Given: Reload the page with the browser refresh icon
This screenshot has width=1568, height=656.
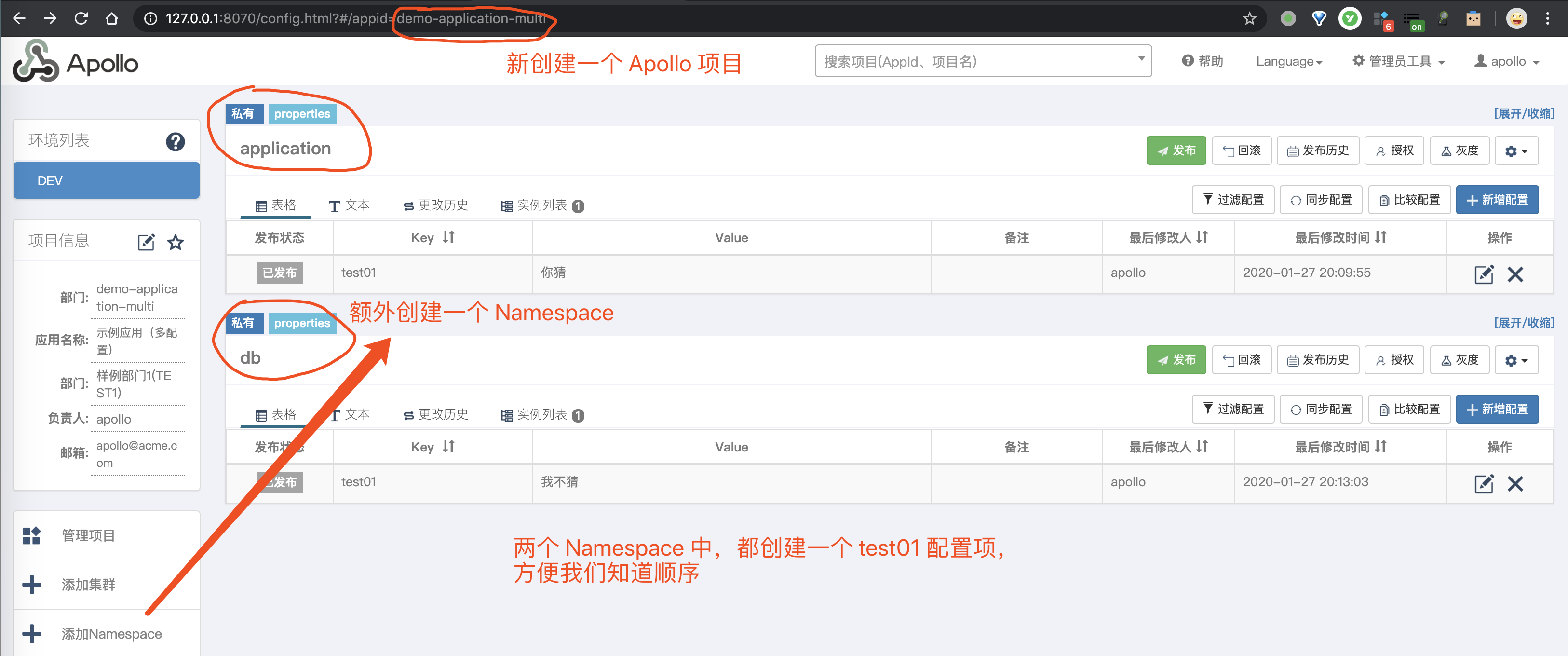Looking at the screenshot, I should pos(81,18).
